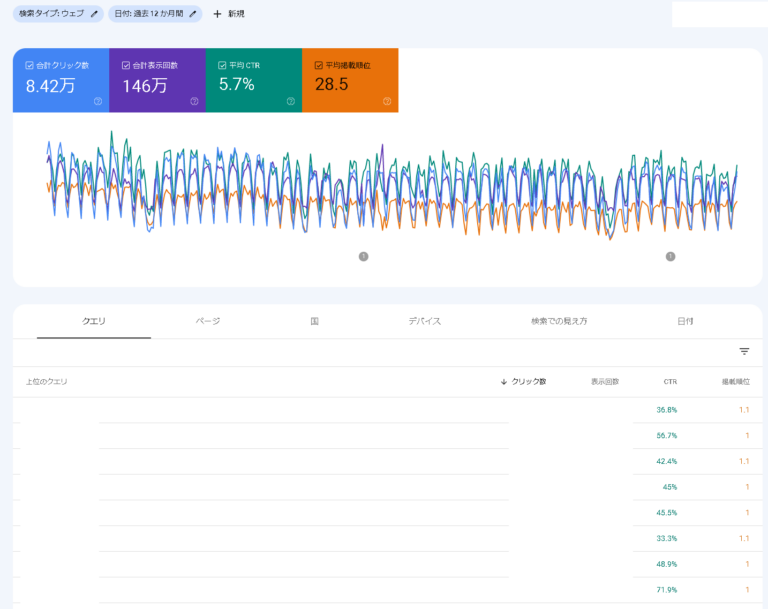Viewport: 768px width, 609px height.
Task: Uncheck the 平均CTR checkbox
Action: click(x=222, y=65)
